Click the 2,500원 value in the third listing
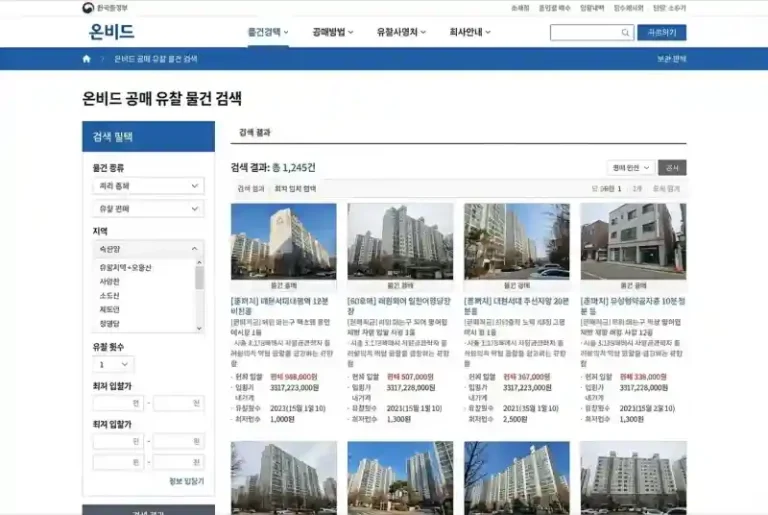This screenshot has width=768, height=515. pyautogui.click(x=515, y=419)
